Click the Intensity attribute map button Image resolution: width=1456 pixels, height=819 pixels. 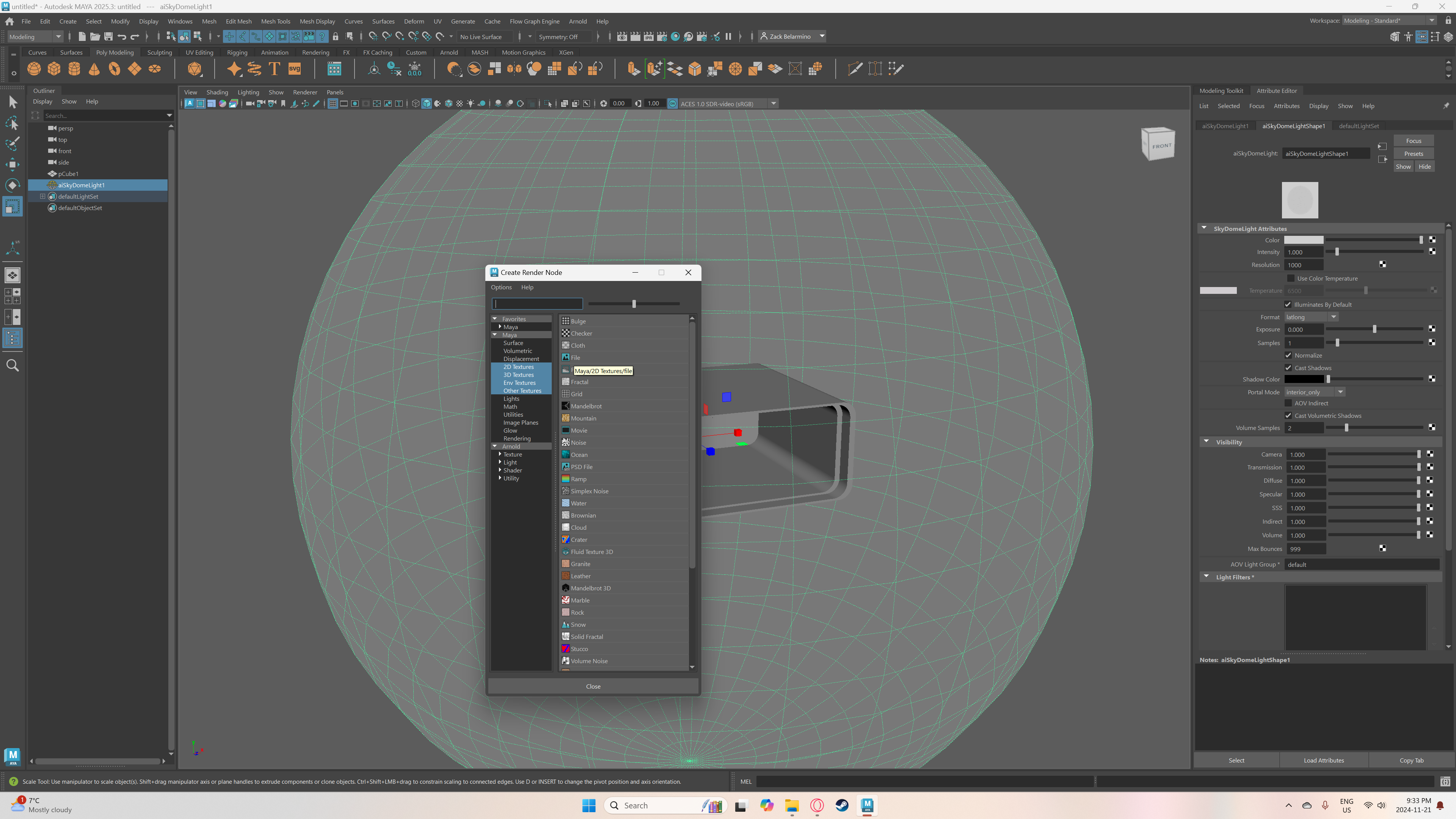pos(1432,251)
